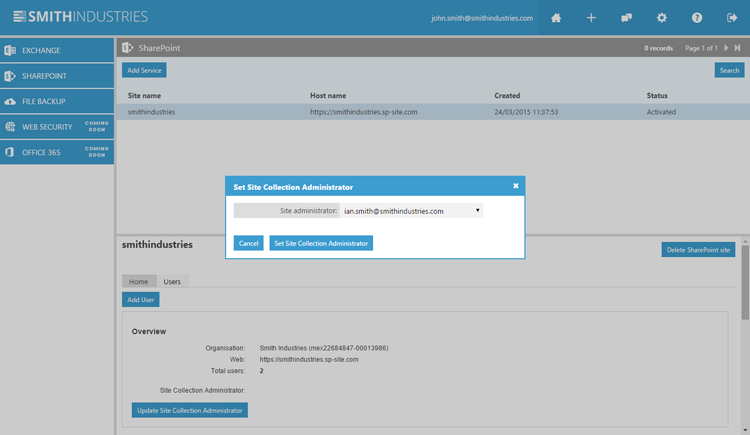
Task: Open the Exchange sidebar item
Action: point(57,50)
